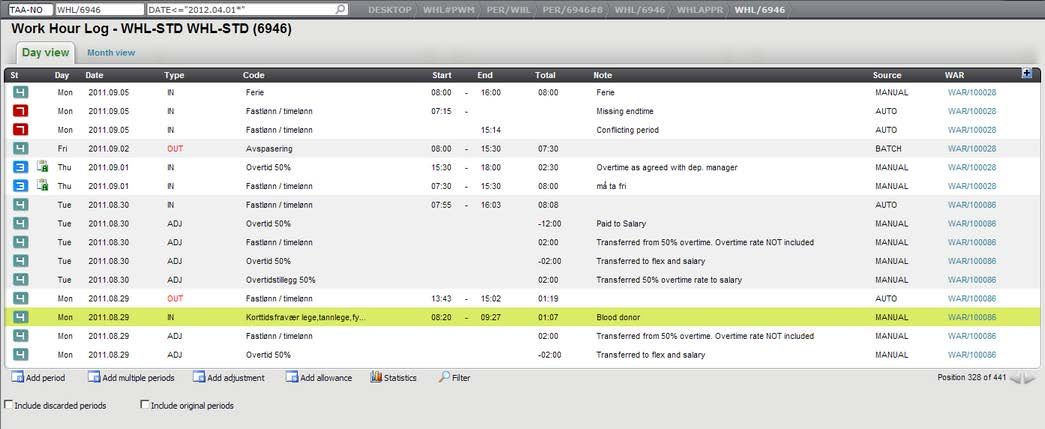Navigate to DESKTOP breadcrumb
Screen dimensions: 1045x429
pos(389,9)
